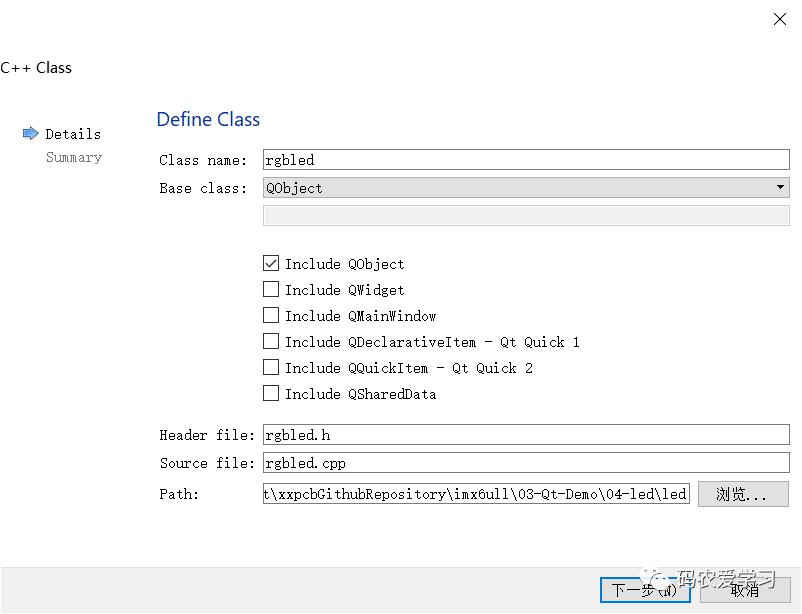Focus the Source file field rgbled.cpp
The width and height of the screenshot is (802, 614).
pyautogui.click(x=526, y=463)
